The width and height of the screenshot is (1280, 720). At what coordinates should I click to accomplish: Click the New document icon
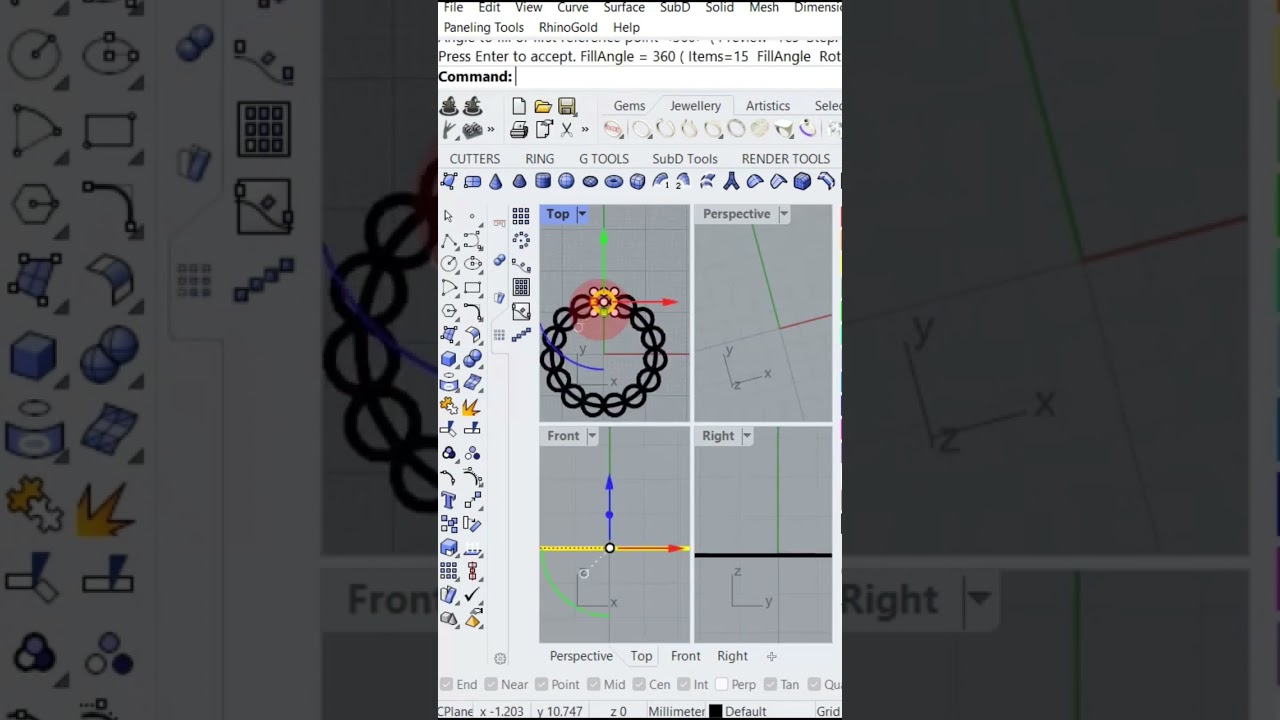tap(519, 106)
